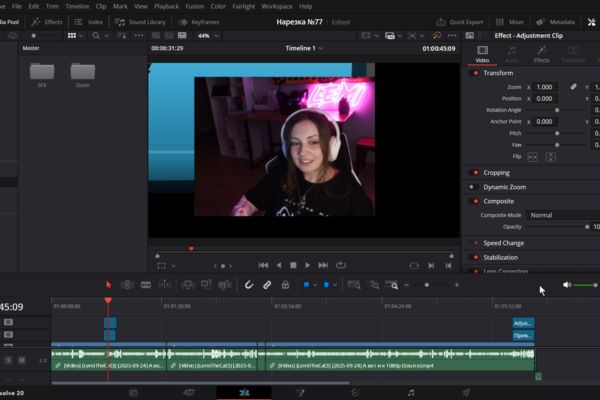Toggle timeline snapping magnet icon
Viewport: 600px width, 400px height.
coord(249,285)
